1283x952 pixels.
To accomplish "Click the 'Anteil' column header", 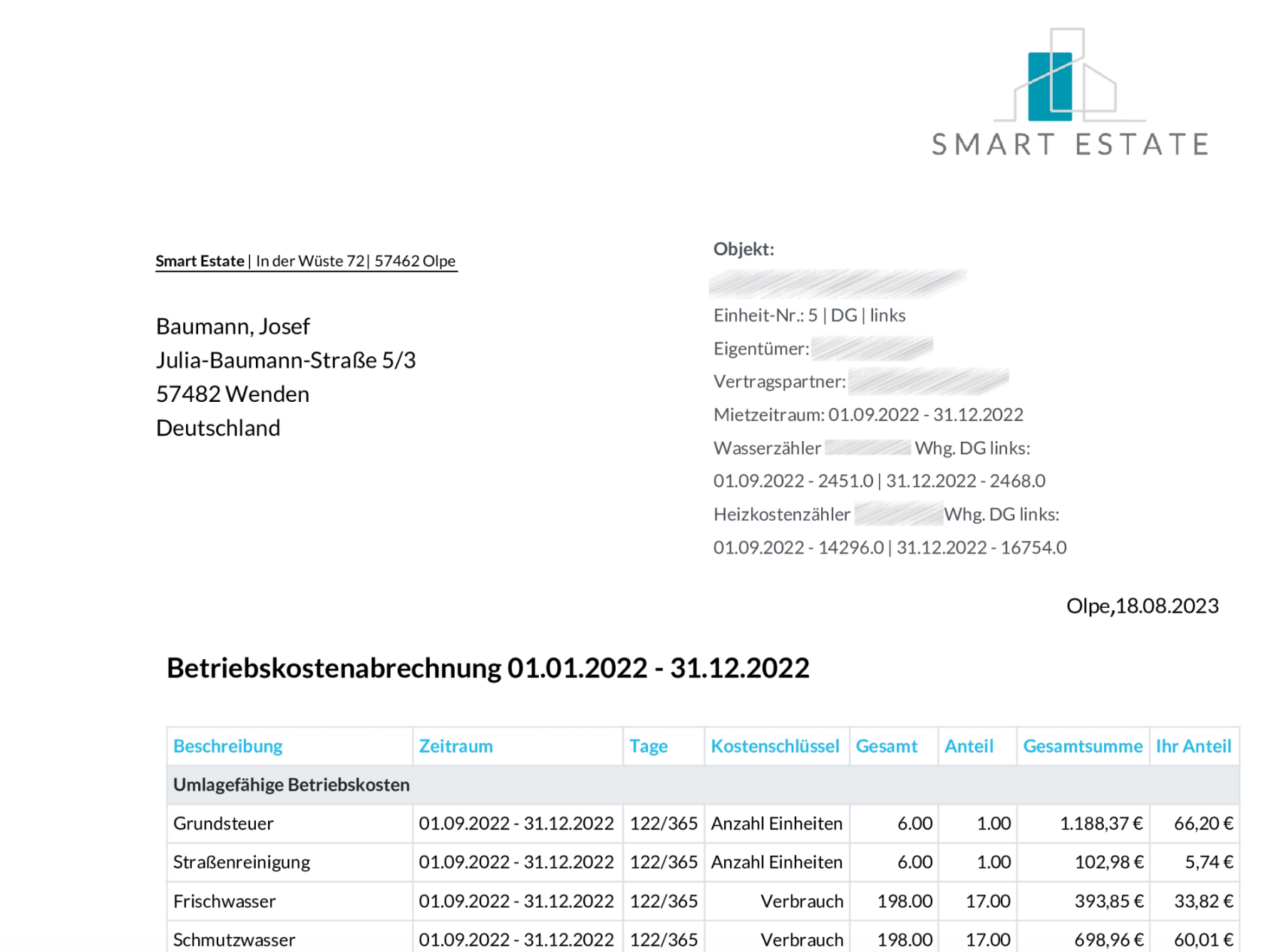I will point(969,746).
